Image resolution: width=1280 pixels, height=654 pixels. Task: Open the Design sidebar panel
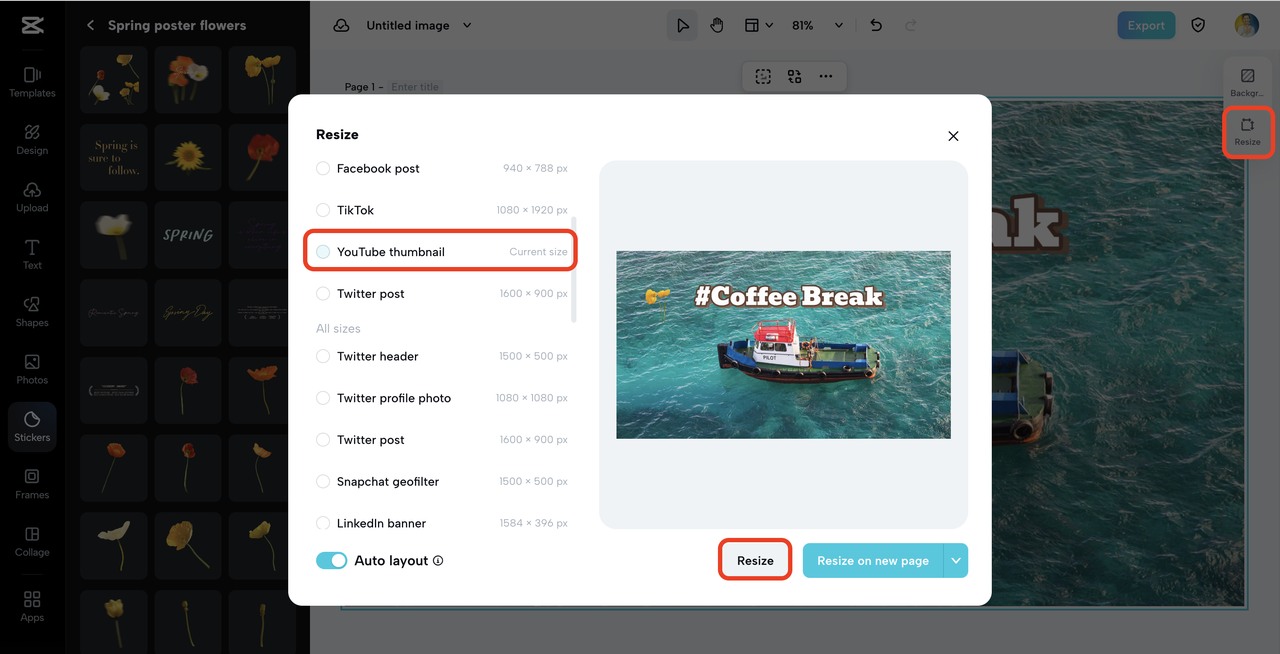(32, 139)
